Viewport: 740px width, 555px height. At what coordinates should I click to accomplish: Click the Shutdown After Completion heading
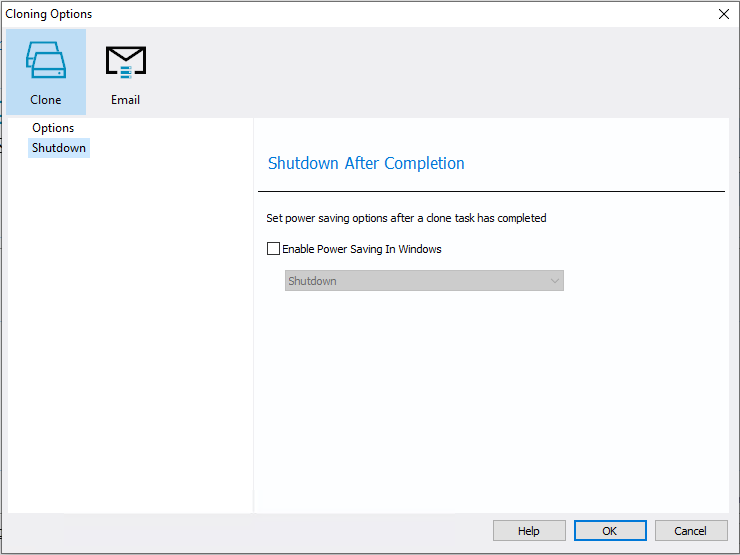[x=366, y=163]
